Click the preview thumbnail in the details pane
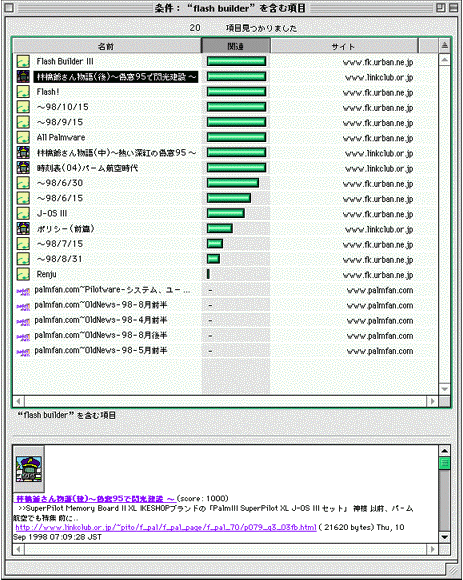The image size is (463, 580). coord(29,469)
